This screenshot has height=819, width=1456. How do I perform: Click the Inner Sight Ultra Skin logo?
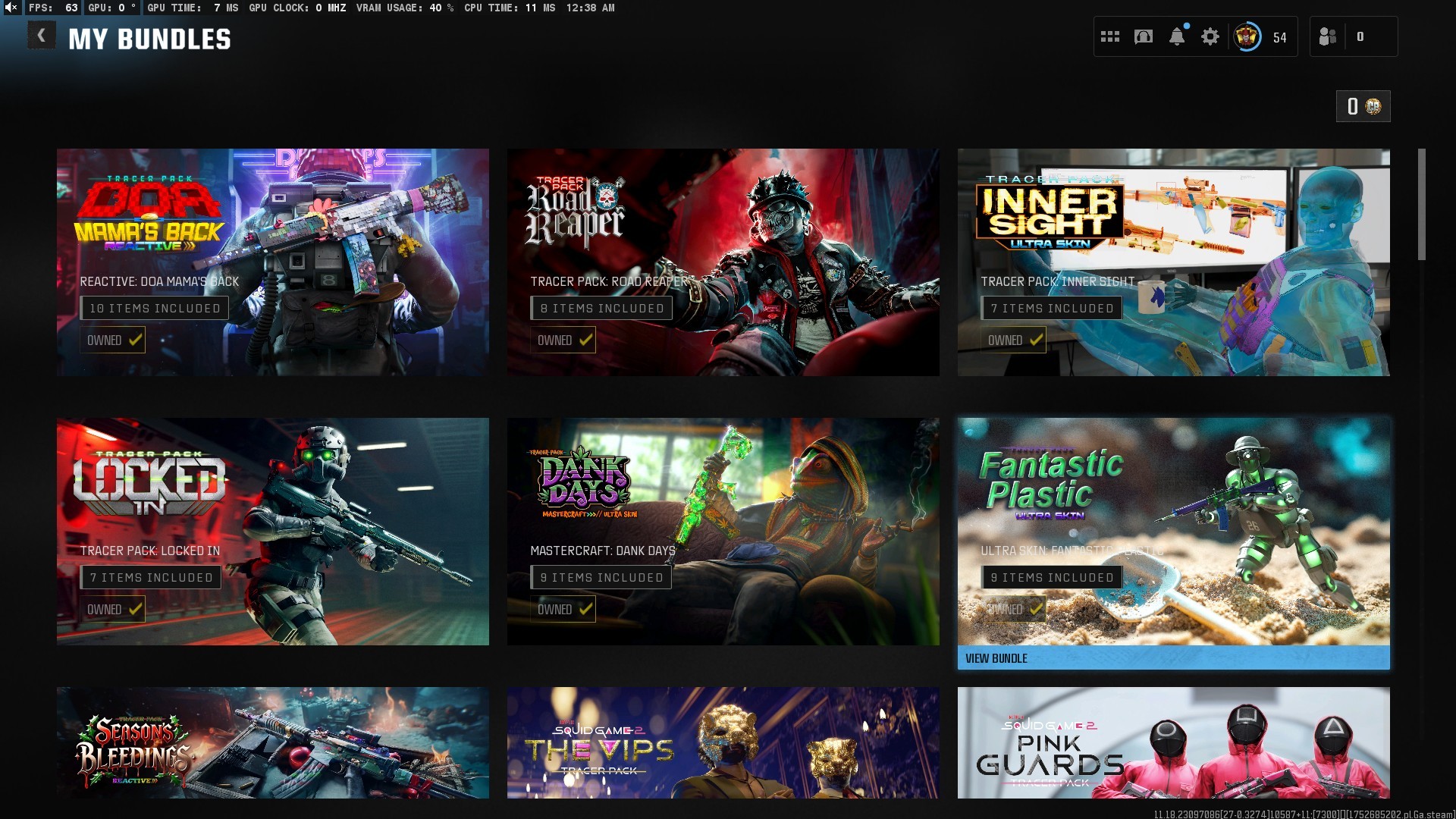click(1050, 212)
